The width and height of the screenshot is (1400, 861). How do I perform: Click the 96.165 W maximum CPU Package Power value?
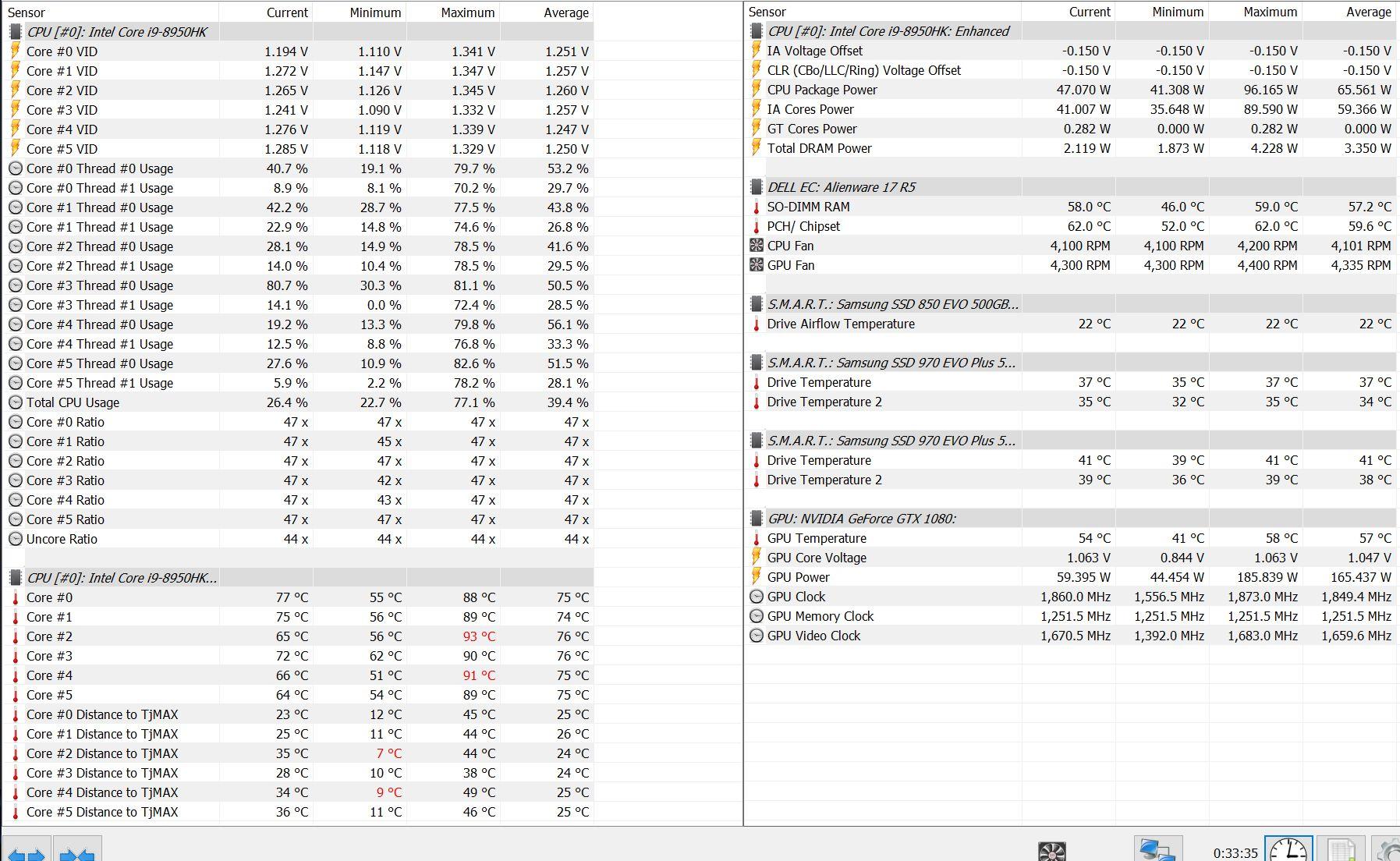[x=1271, y=90]
